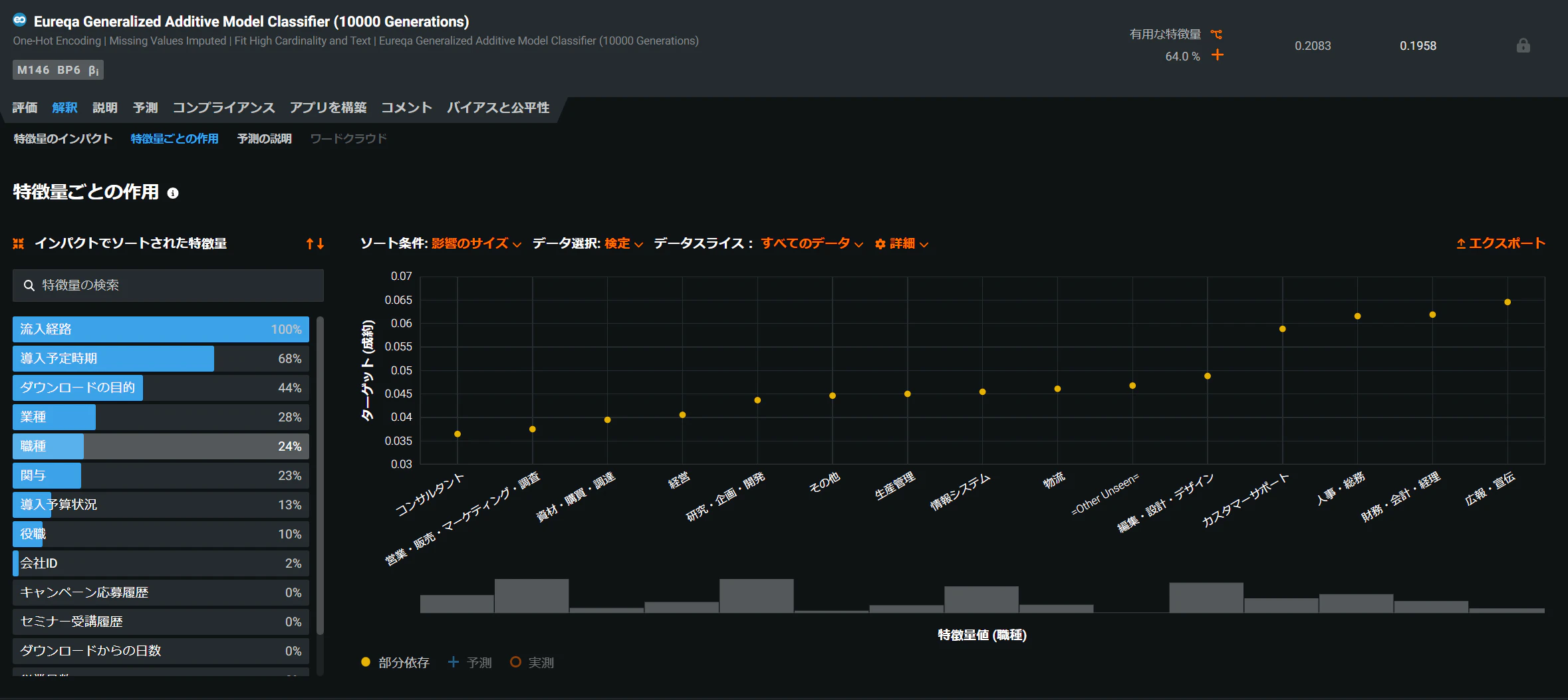Screen dimensions: 1568x700
Task: Click the 特徴量の検索 search field
Action: (168, 285)
